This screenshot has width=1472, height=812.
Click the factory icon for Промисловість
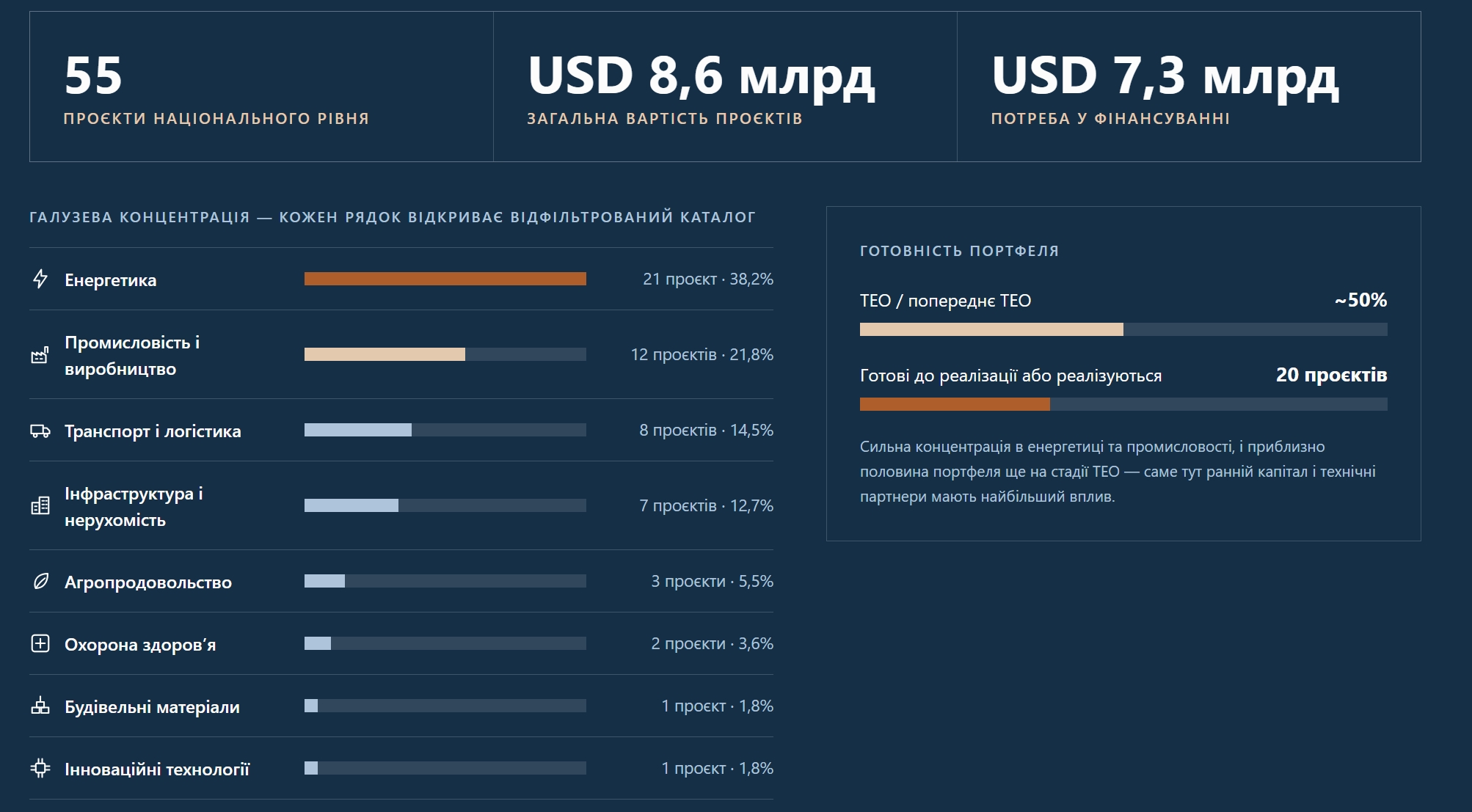tap(40, 355)
